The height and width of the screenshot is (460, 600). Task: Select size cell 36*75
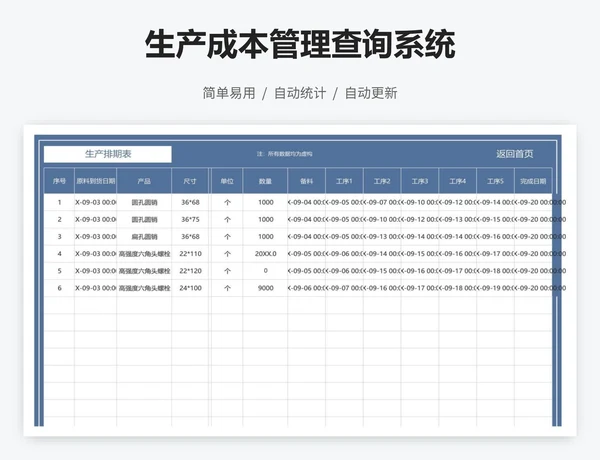(190, 219)
